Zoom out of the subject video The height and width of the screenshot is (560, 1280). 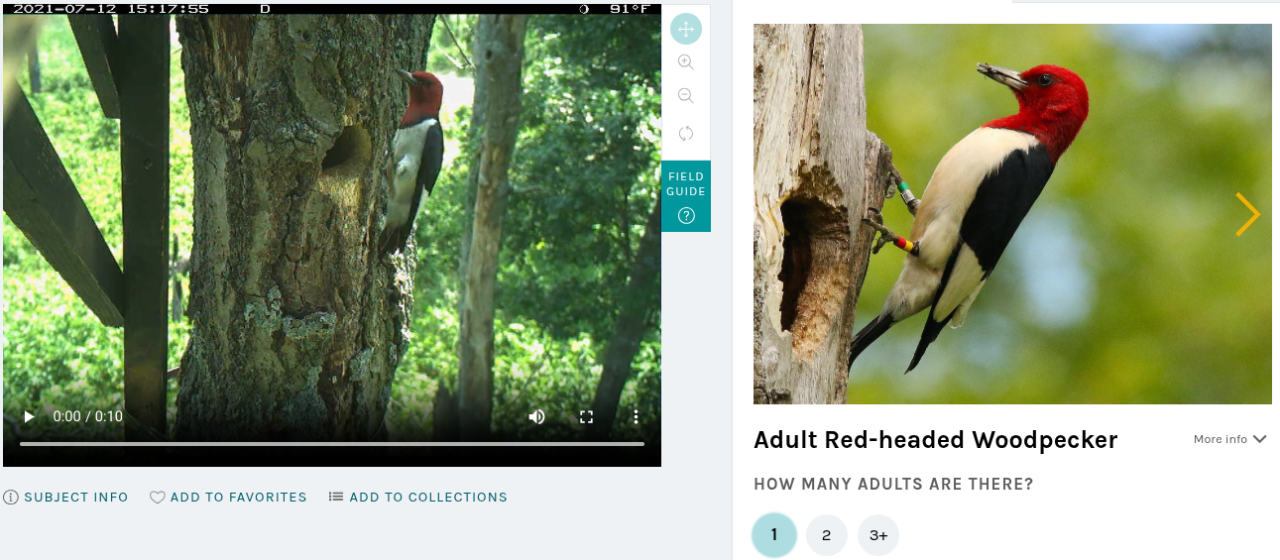tap(686, 96)
